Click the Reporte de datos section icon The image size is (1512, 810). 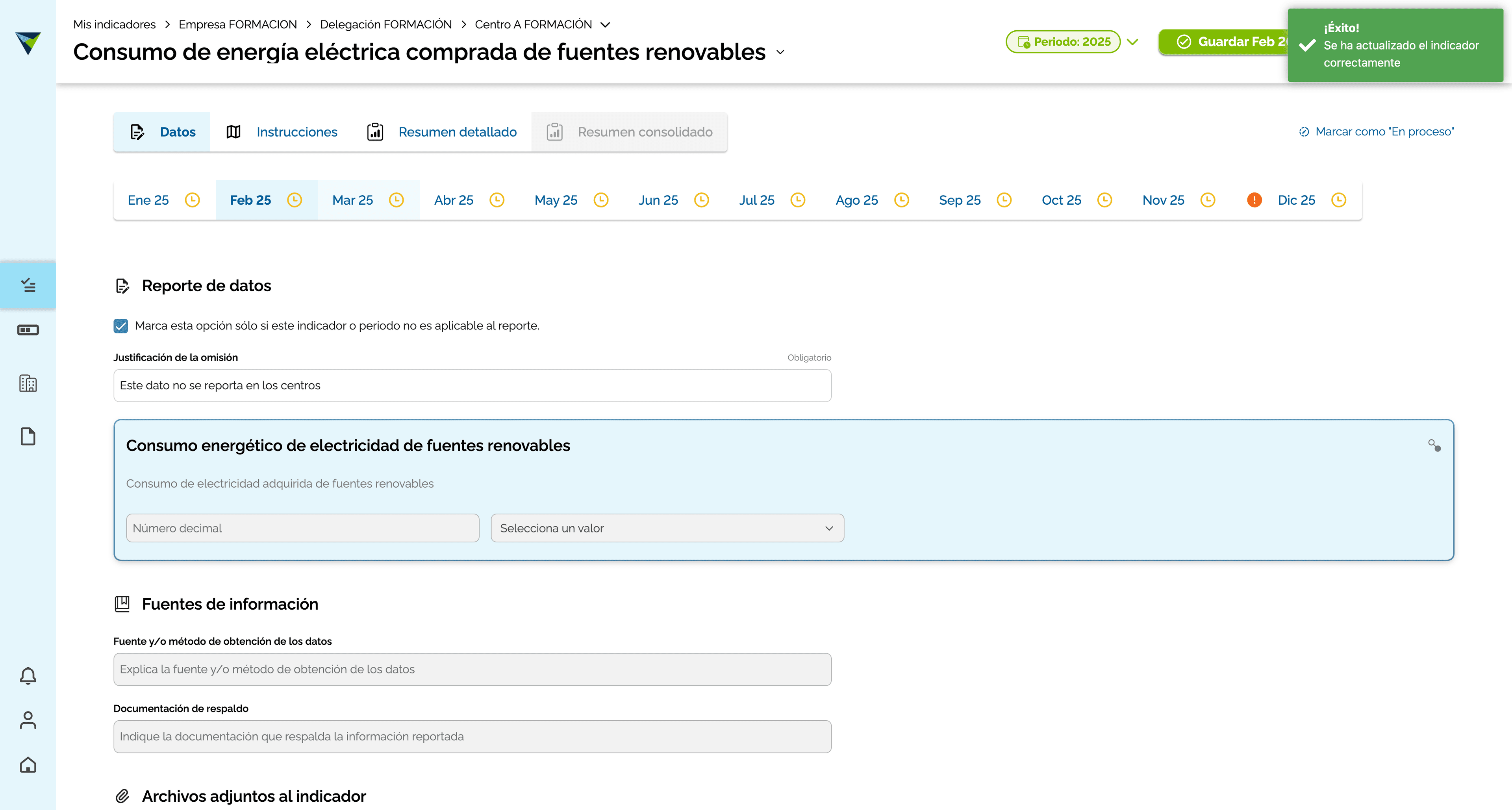(122, 286)
